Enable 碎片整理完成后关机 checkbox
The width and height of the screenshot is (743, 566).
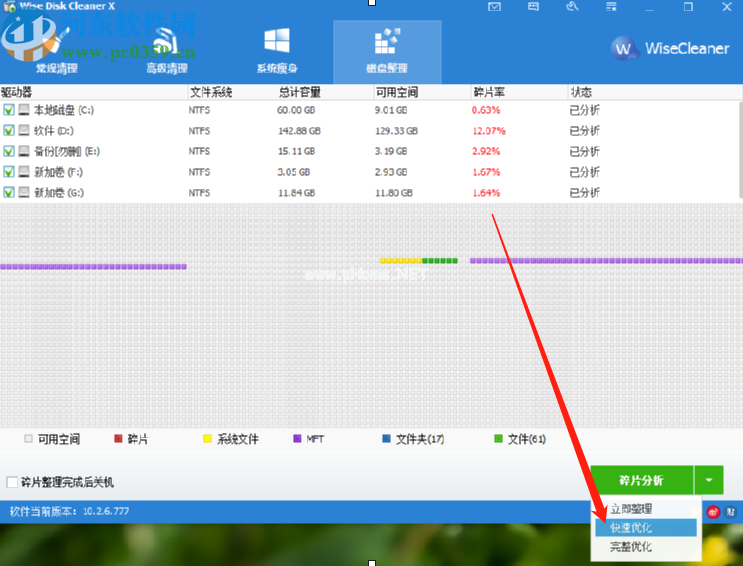[x=12, y=481]
